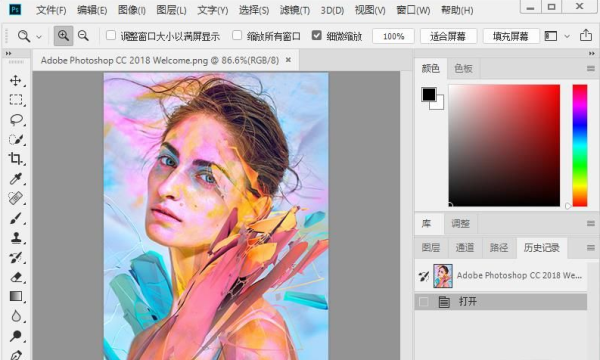Switch to the 库 tab
The image size is (600, 360).
[427, 223]
